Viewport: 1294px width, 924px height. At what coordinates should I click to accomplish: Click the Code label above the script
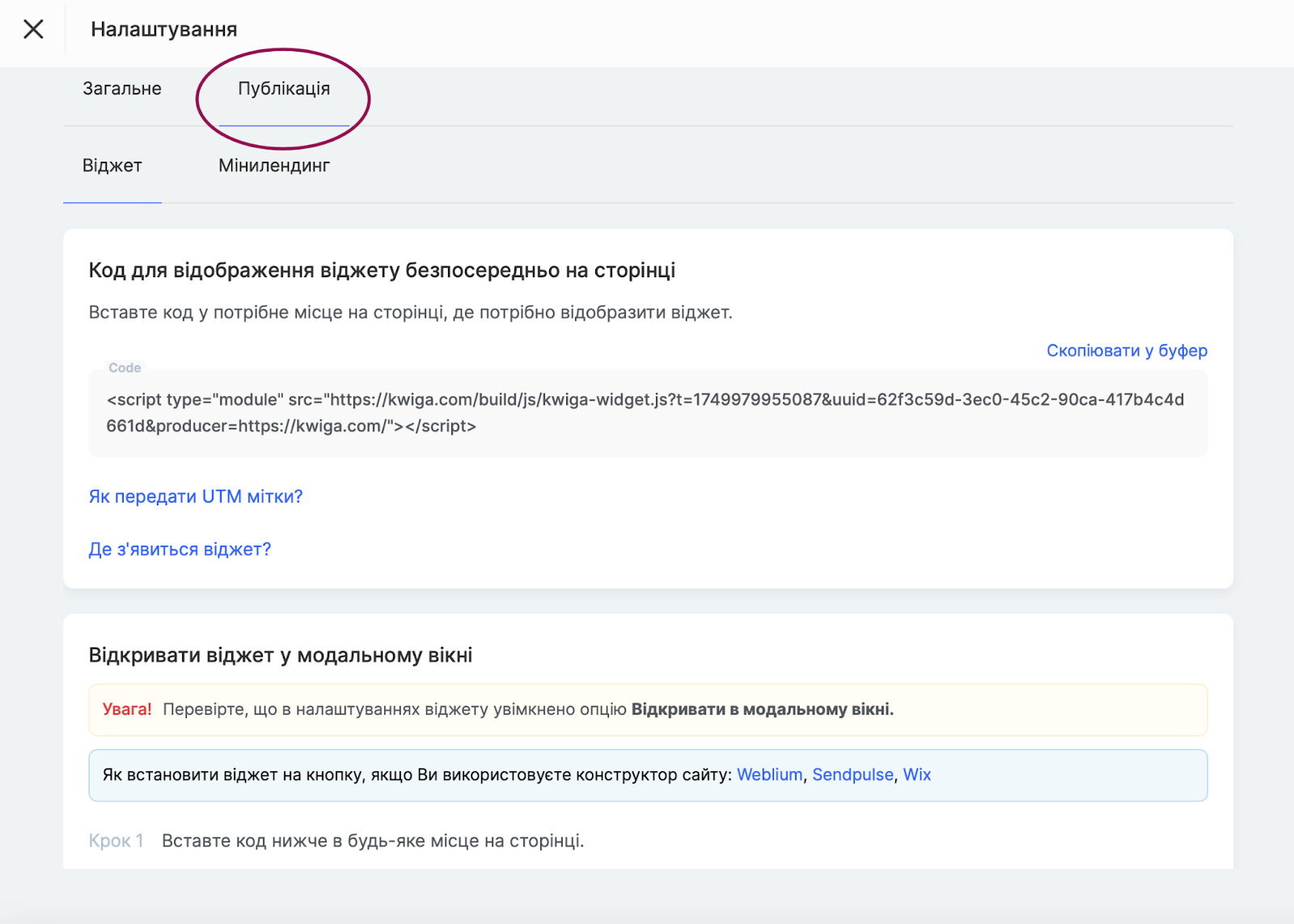click(x=125, y=368)
